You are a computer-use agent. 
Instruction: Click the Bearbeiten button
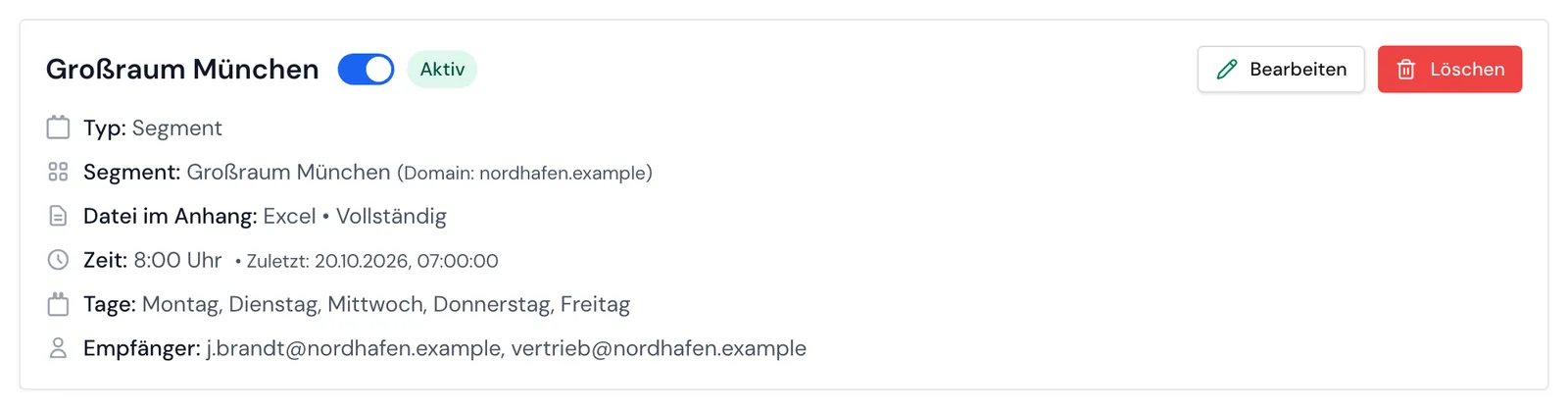[1281, 70]
